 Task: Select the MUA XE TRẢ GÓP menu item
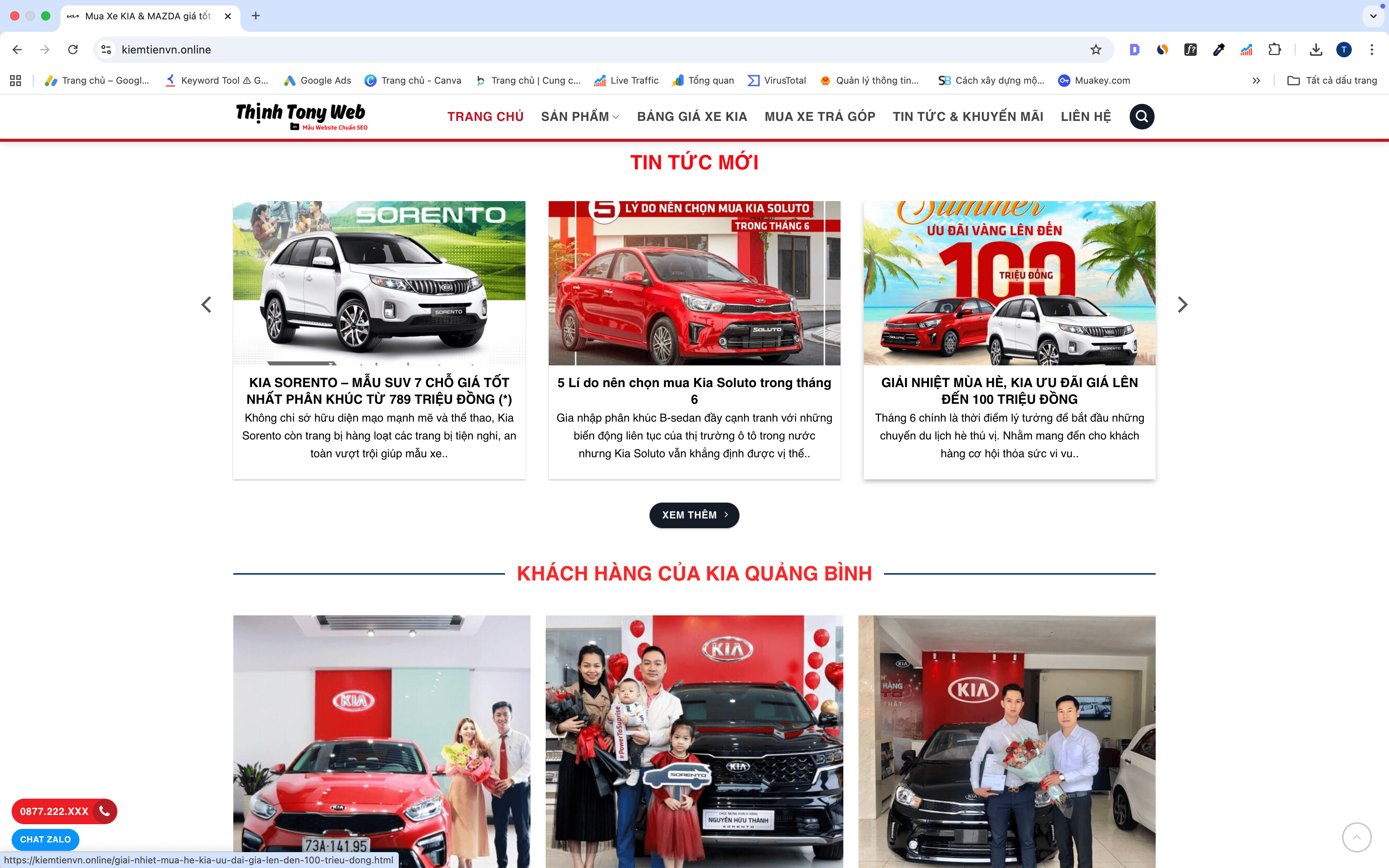tap(820, 117)
